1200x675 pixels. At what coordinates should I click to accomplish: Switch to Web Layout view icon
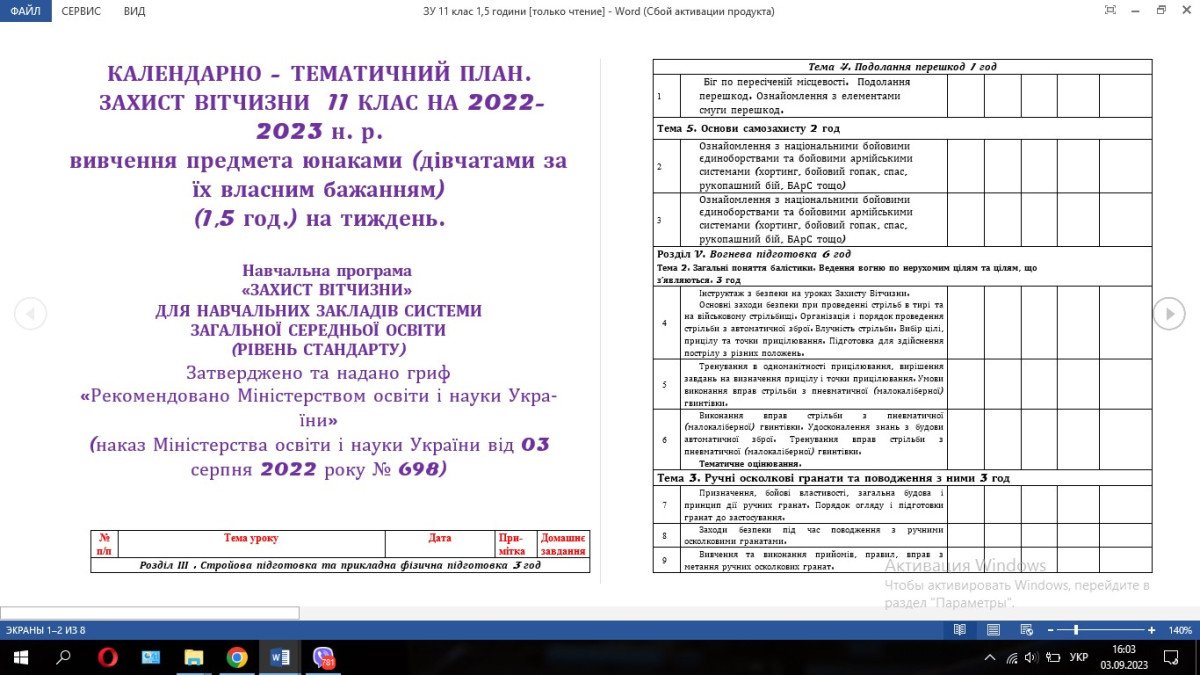pos(1026,630)
